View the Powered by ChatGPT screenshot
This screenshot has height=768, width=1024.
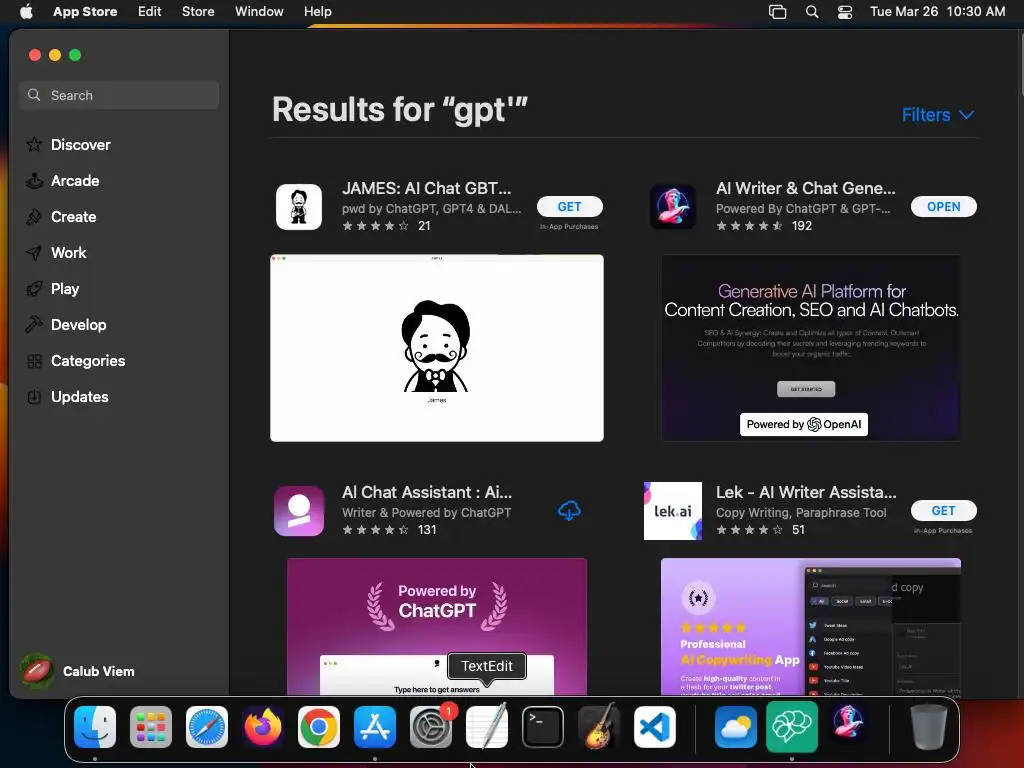437,627
